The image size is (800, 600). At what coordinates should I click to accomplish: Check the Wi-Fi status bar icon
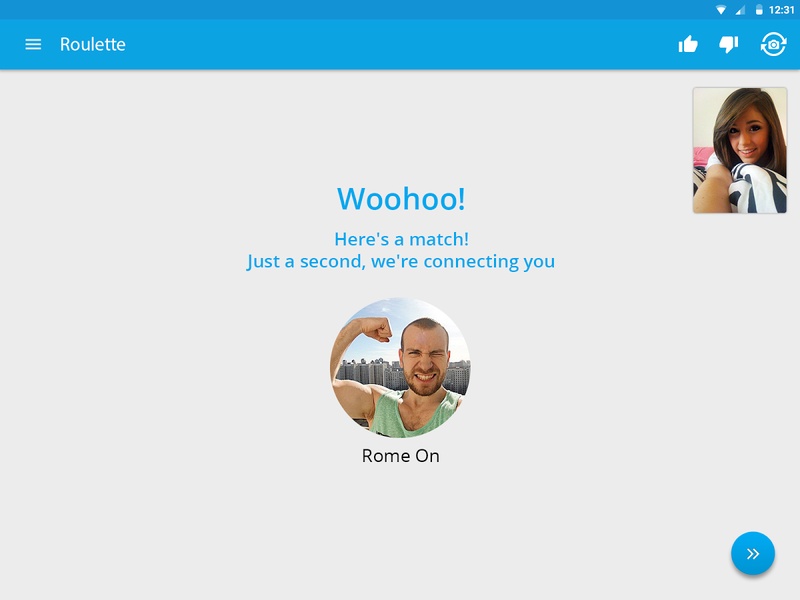[720, 10]
